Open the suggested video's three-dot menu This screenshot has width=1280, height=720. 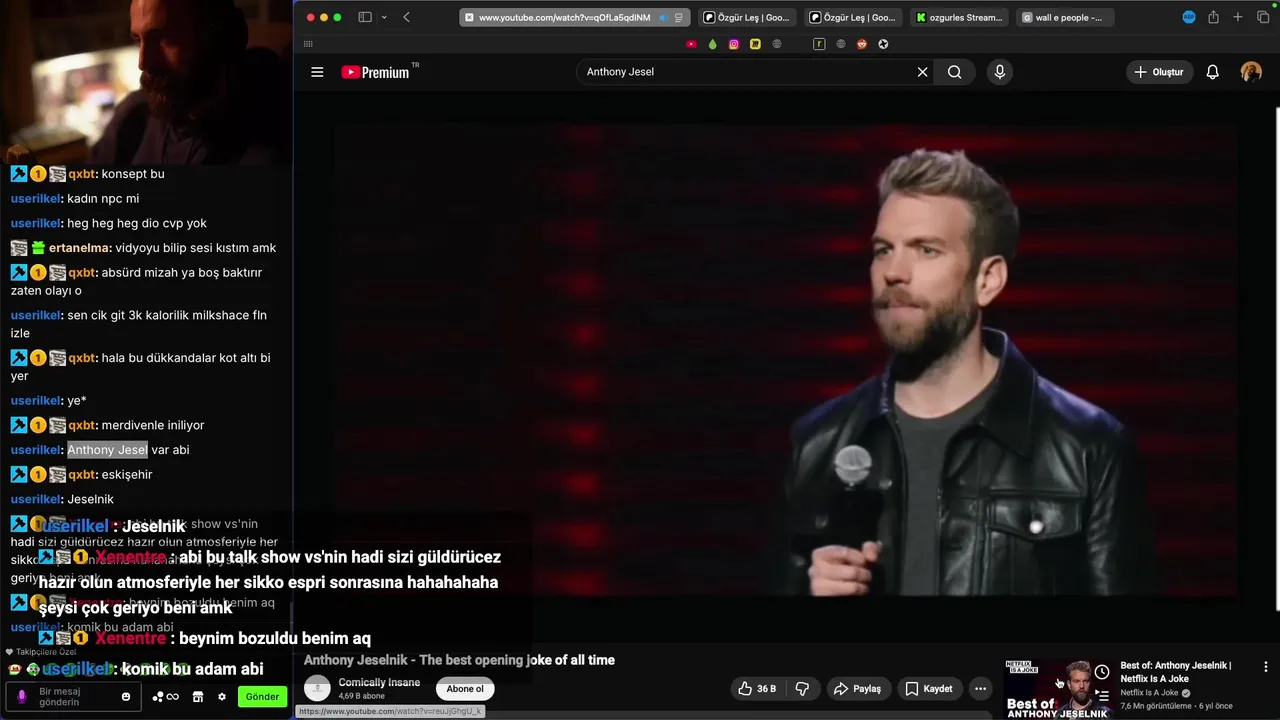point(1266,667)
